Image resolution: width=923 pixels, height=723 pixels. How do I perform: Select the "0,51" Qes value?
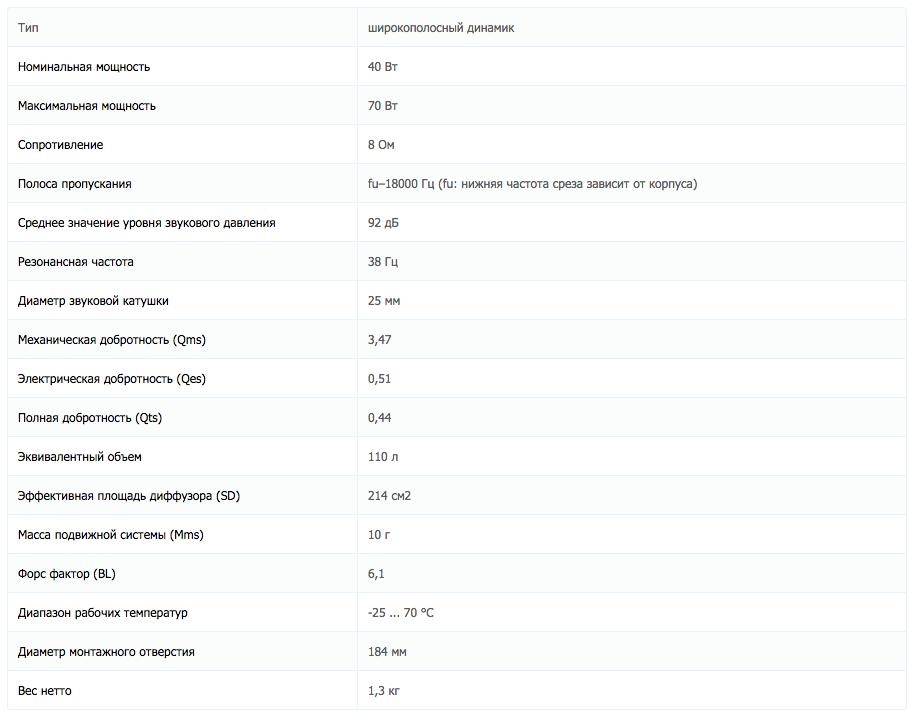point(380,379)
